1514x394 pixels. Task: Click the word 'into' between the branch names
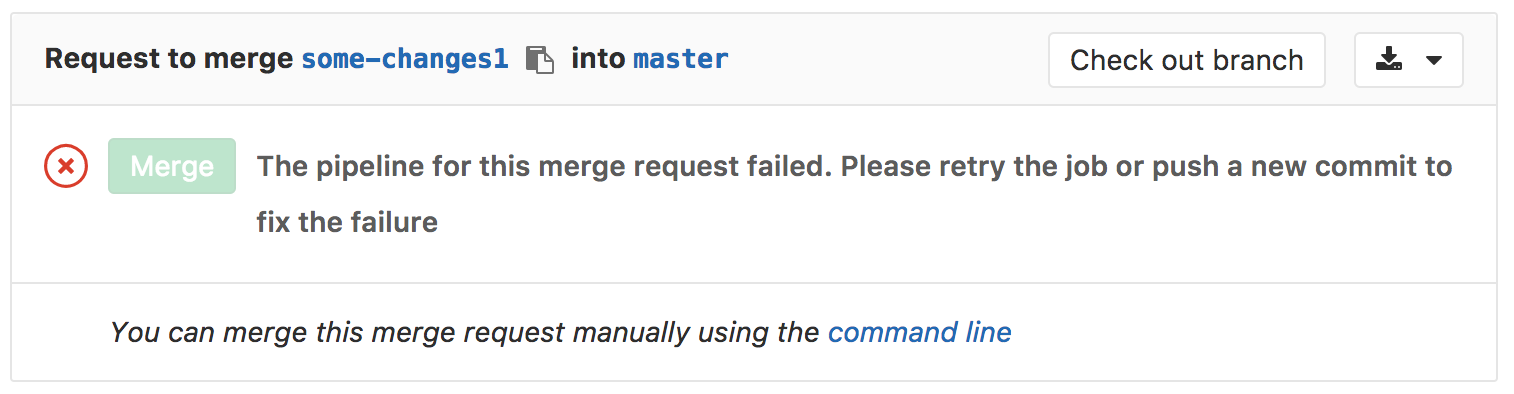pyautogui.click(x=598, y=59)
